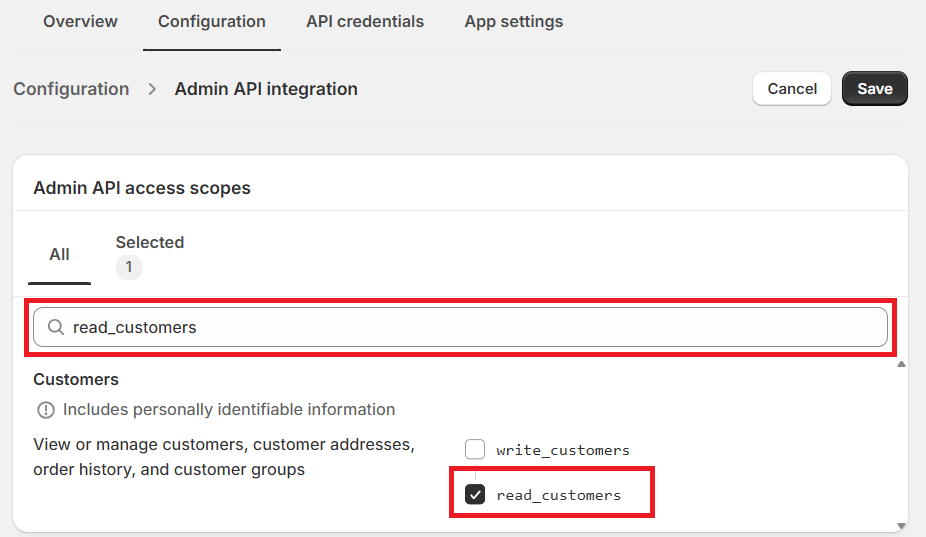Switch to the API credentials tab
This screenshot has height=537, width=926.
(365, 21)
